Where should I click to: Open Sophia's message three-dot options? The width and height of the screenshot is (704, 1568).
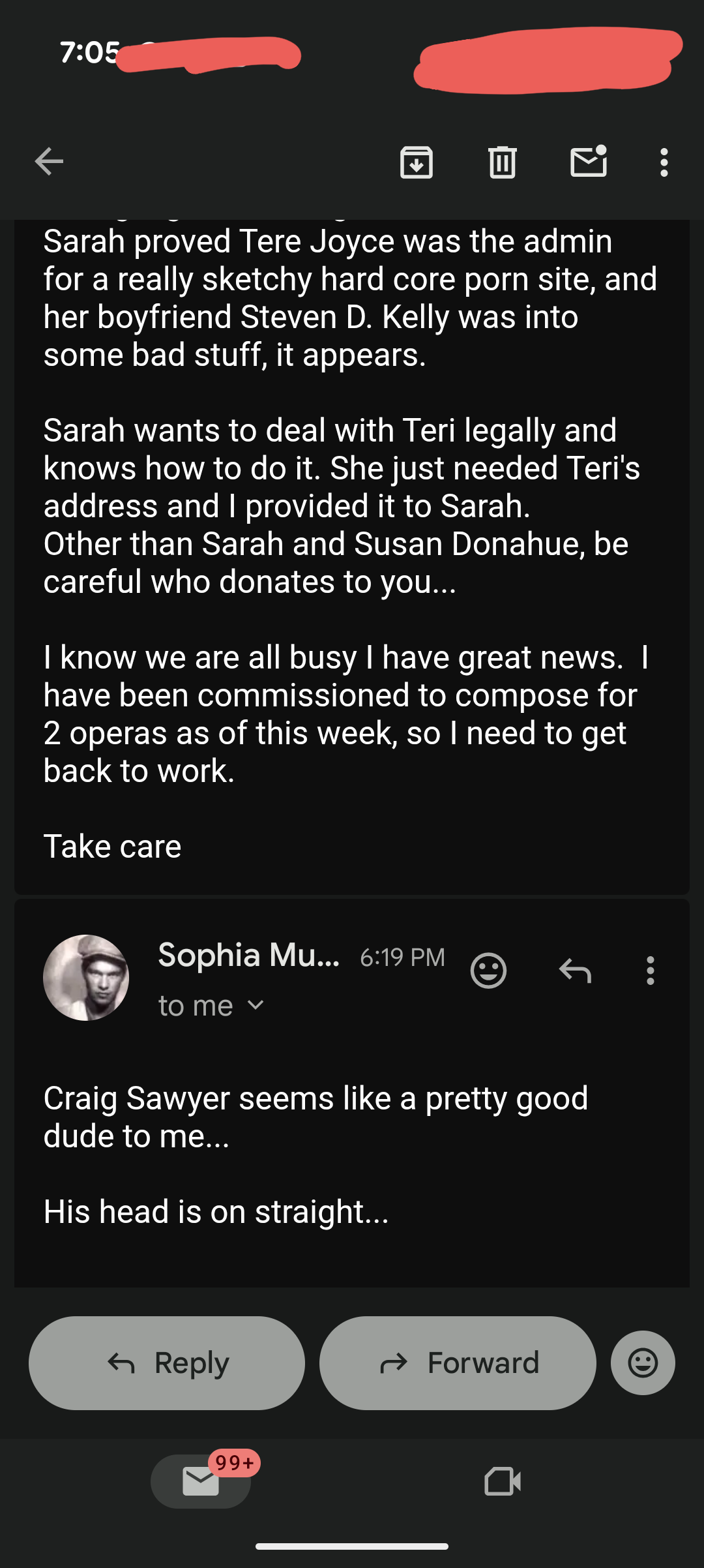[650, 971]
